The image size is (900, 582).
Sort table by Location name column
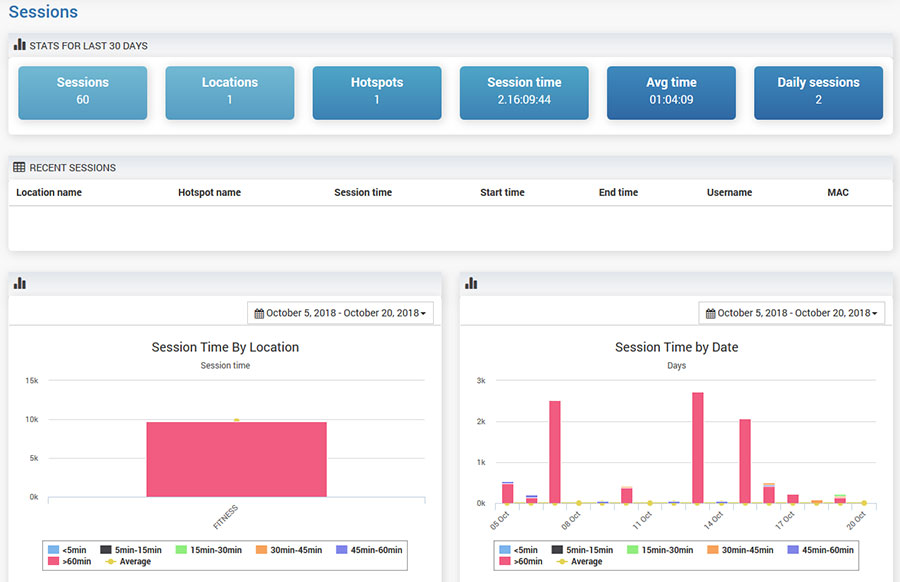(x=49, y=192)
